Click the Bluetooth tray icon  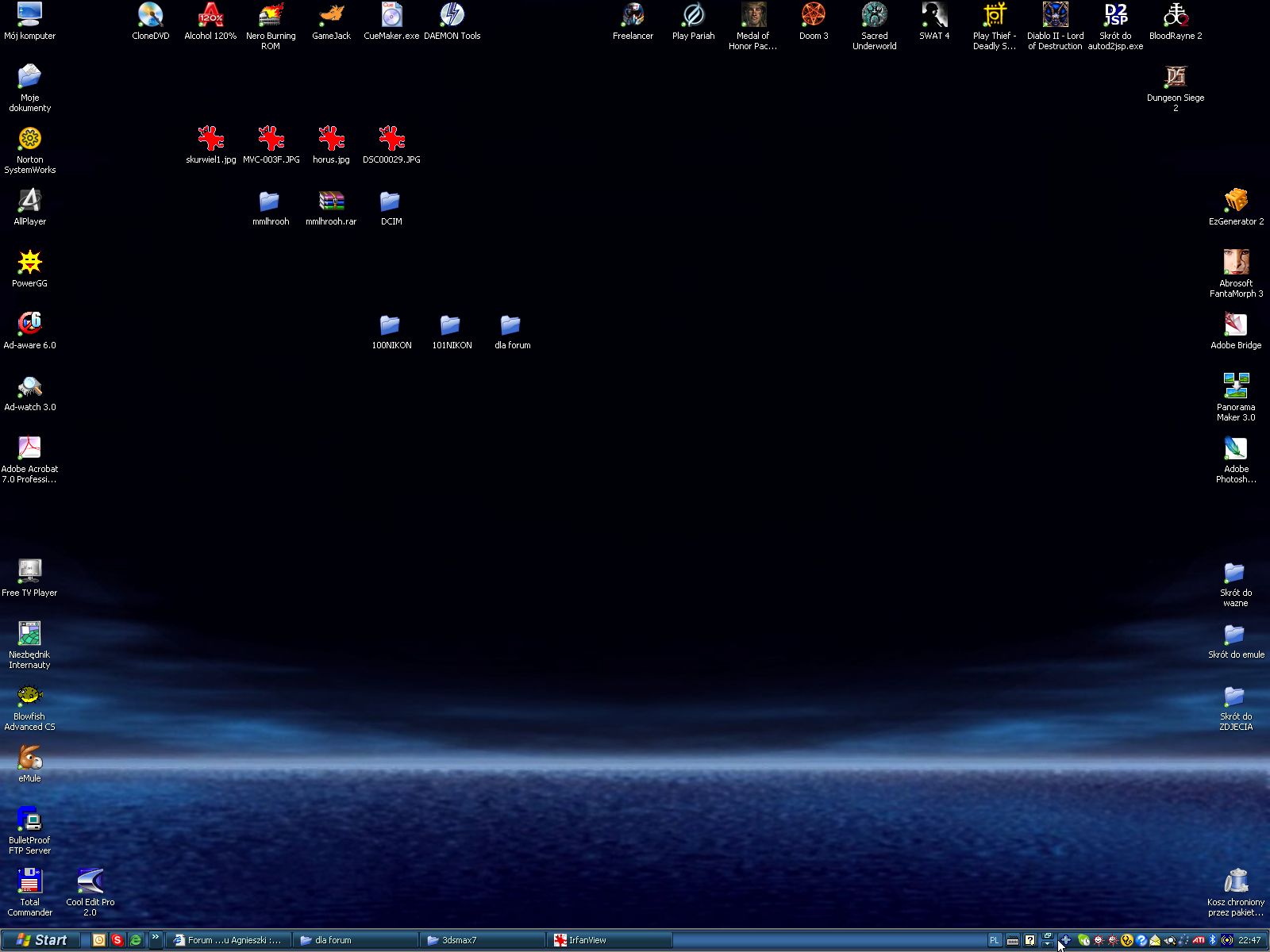click(1213, 940)
